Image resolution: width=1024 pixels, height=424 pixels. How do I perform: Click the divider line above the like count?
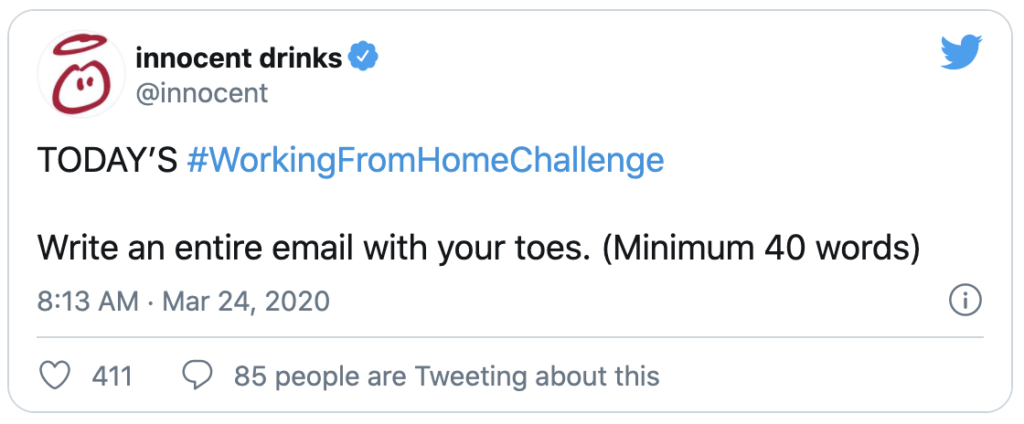(x=510, y=337)
